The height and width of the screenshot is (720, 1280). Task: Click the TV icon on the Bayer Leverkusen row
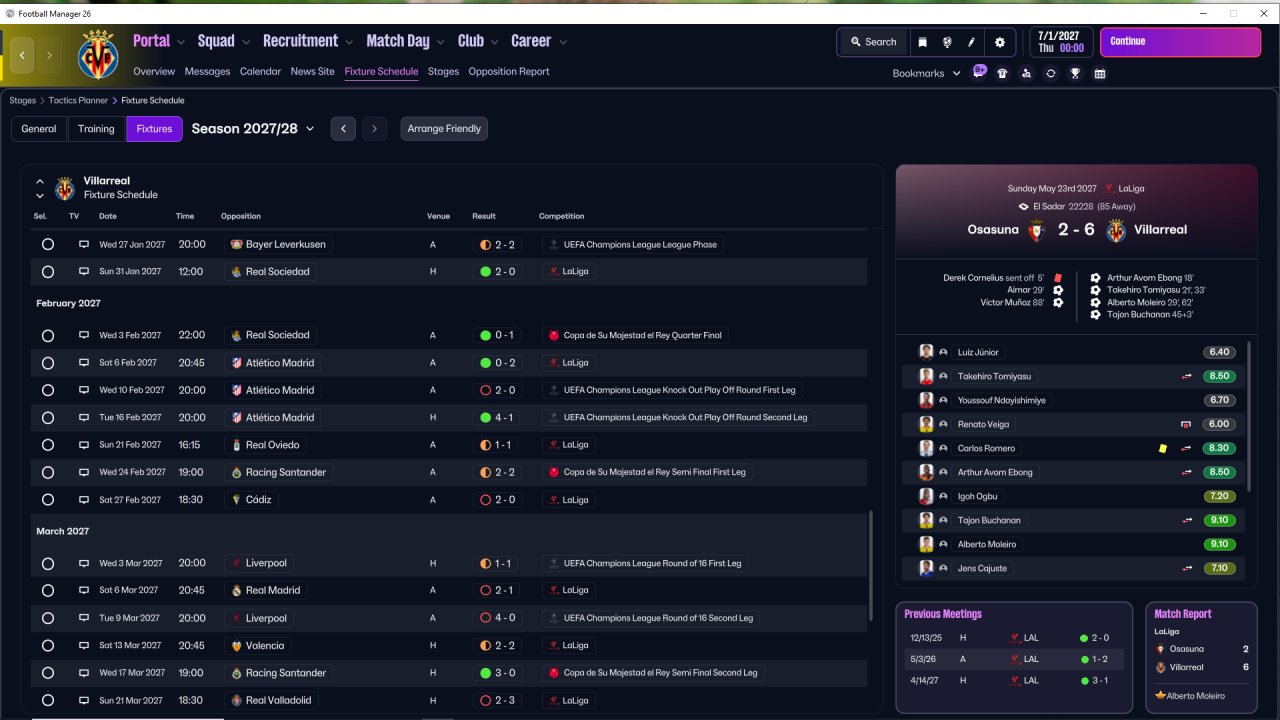84,244
